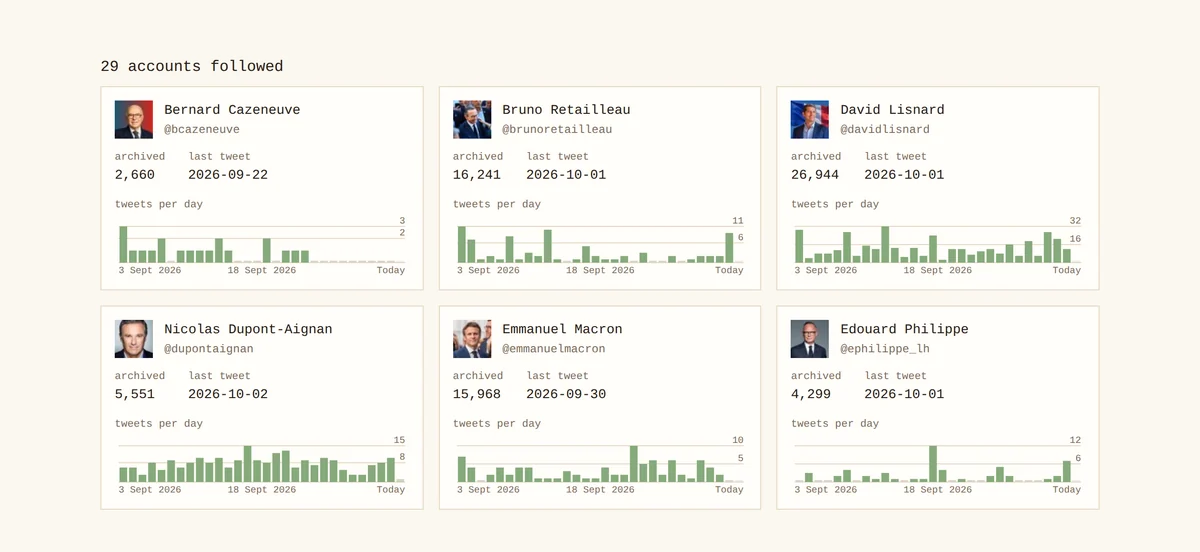Screen dimensions: 1200x552
Task: Click archived count 5,551
Action: [x=135, y=395]
